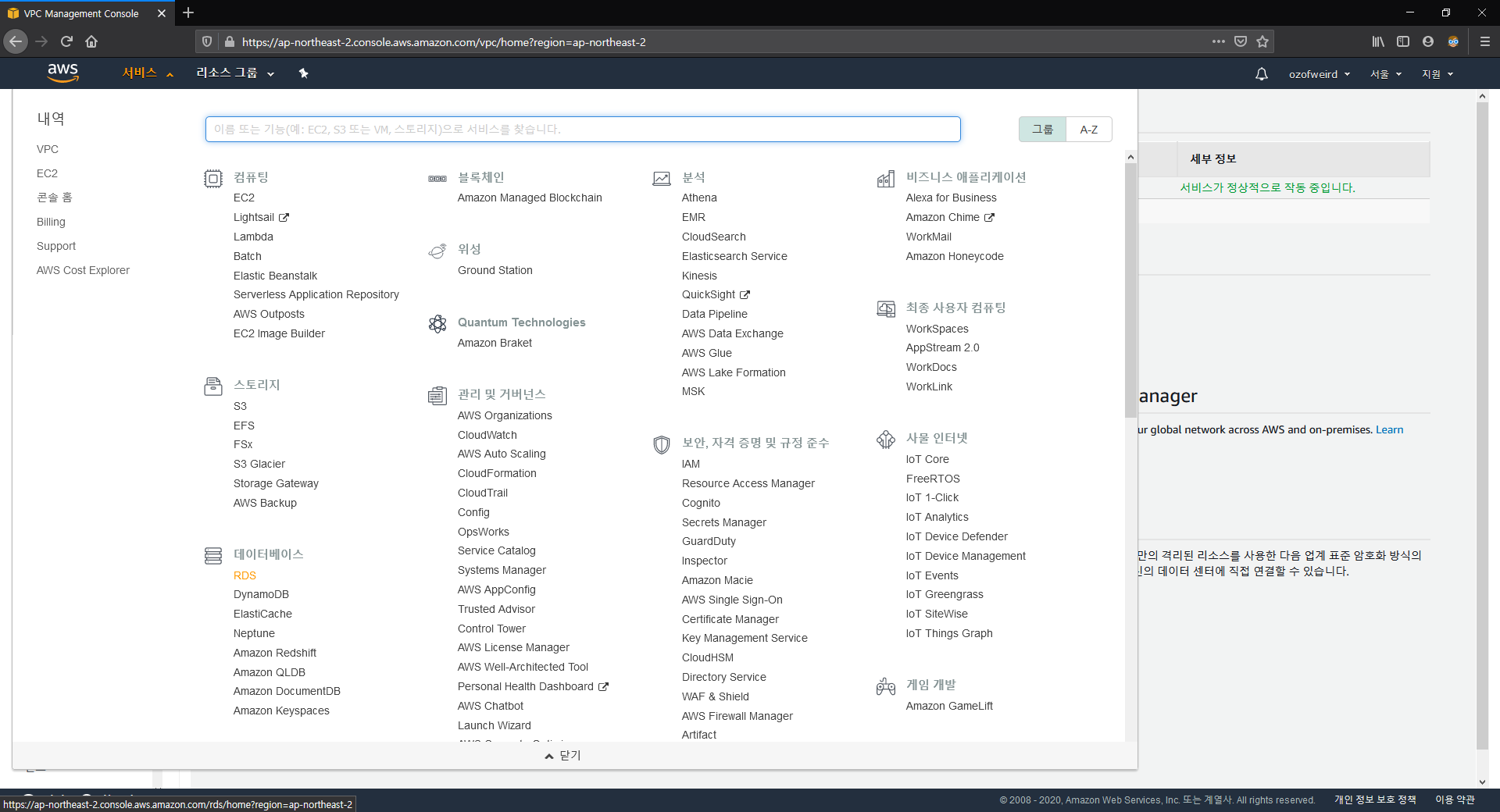Click the service search input field

tap(583, 130)
